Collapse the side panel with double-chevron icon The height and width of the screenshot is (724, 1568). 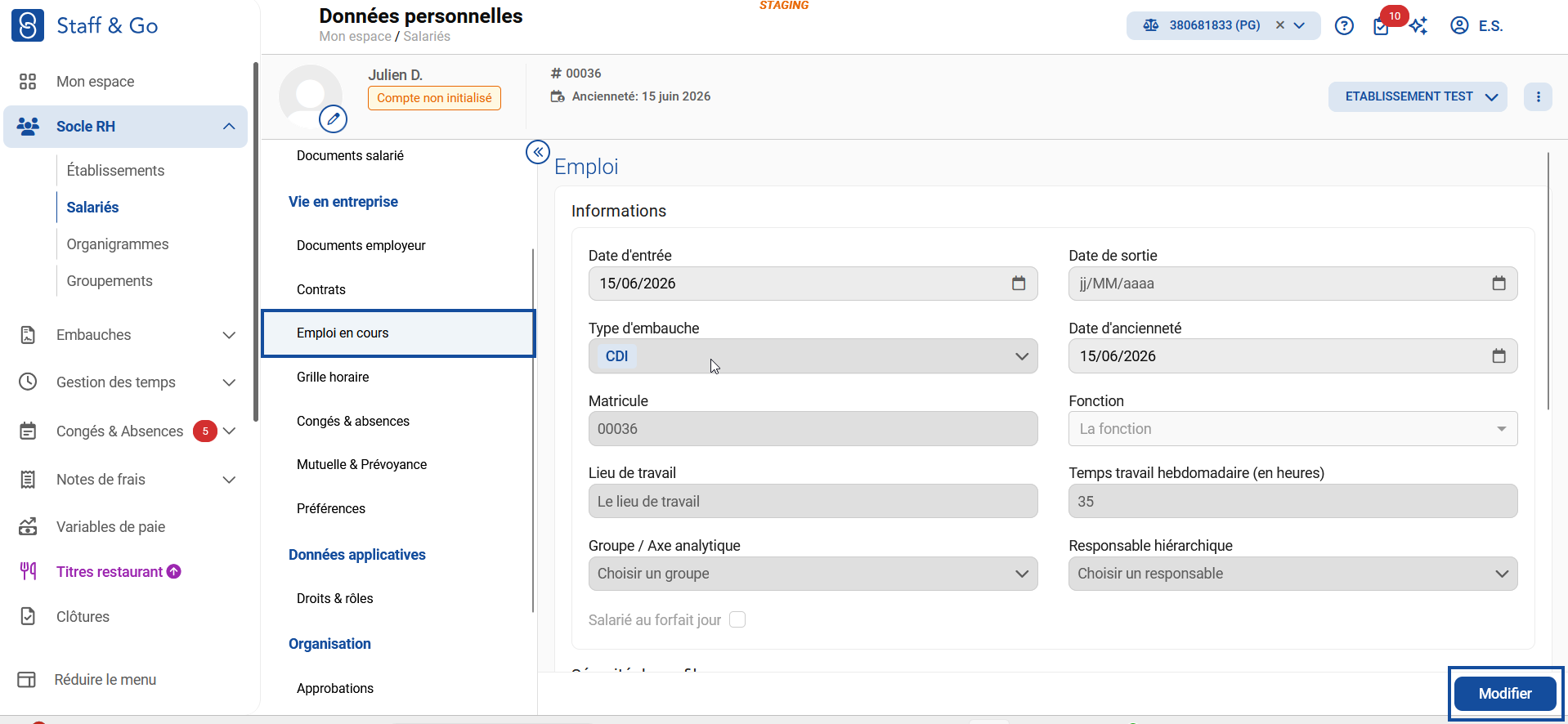[x=538, y=152]
